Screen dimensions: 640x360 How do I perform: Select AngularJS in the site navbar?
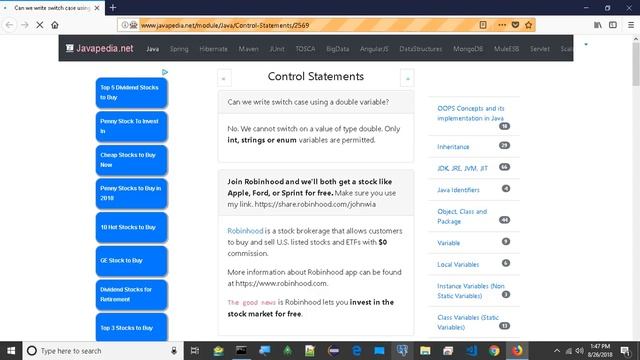[x=374, y=49]
